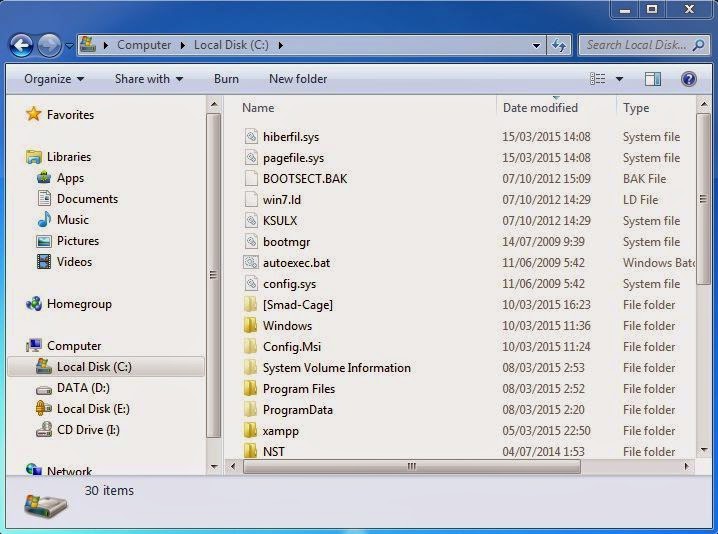Click the horizontal scrollbar thumb
The width and height of the screenshot is (718, 534).
[x=412, y=467]
